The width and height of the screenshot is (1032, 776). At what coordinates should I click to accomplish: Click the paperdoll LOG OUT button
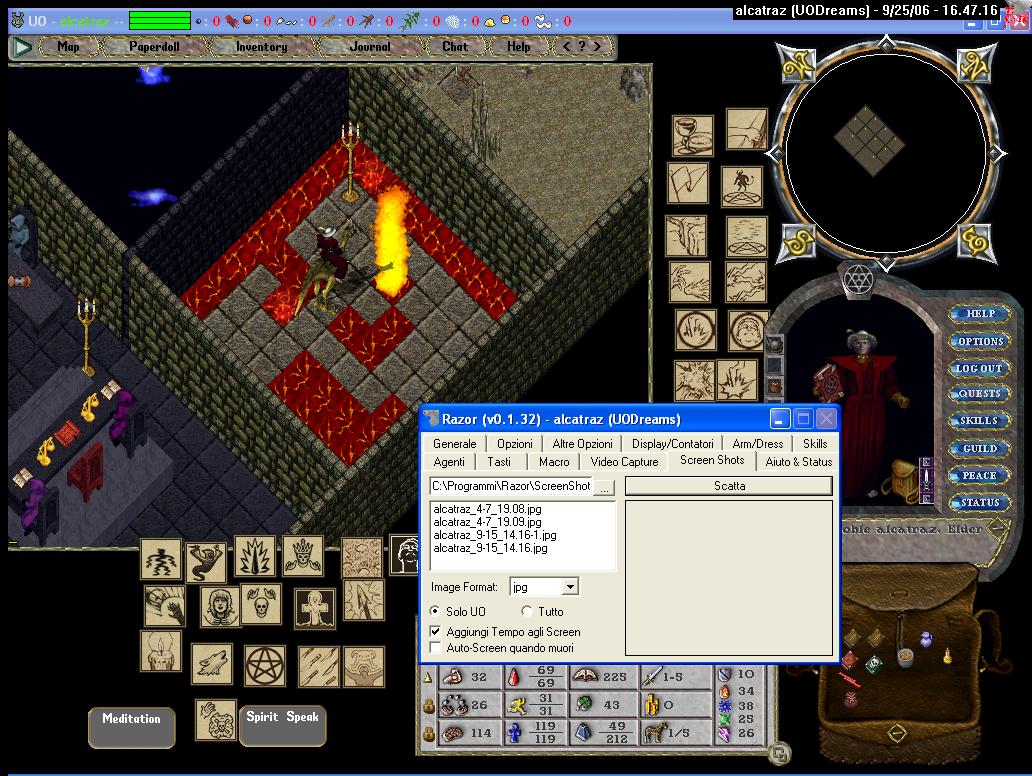coord(979,368)
